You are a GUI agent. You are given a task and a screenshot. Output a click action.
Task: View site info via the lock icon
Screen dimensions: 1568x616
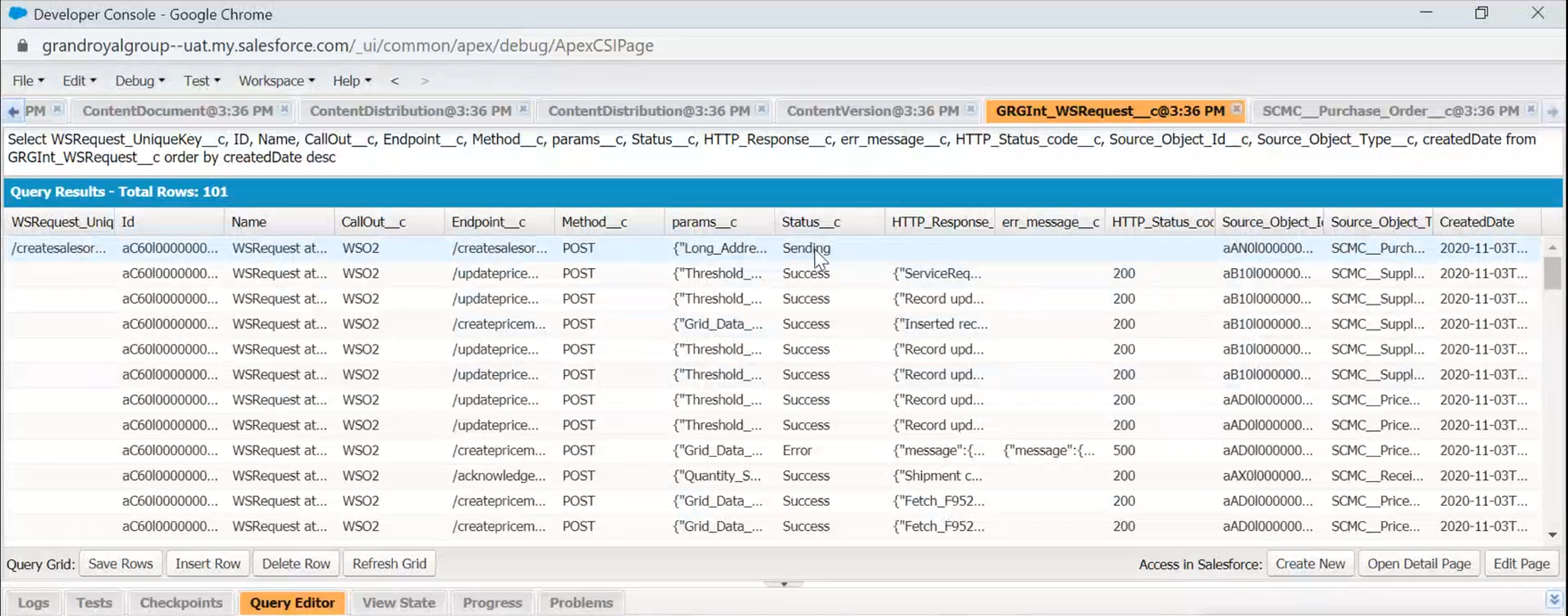(22, 46)
